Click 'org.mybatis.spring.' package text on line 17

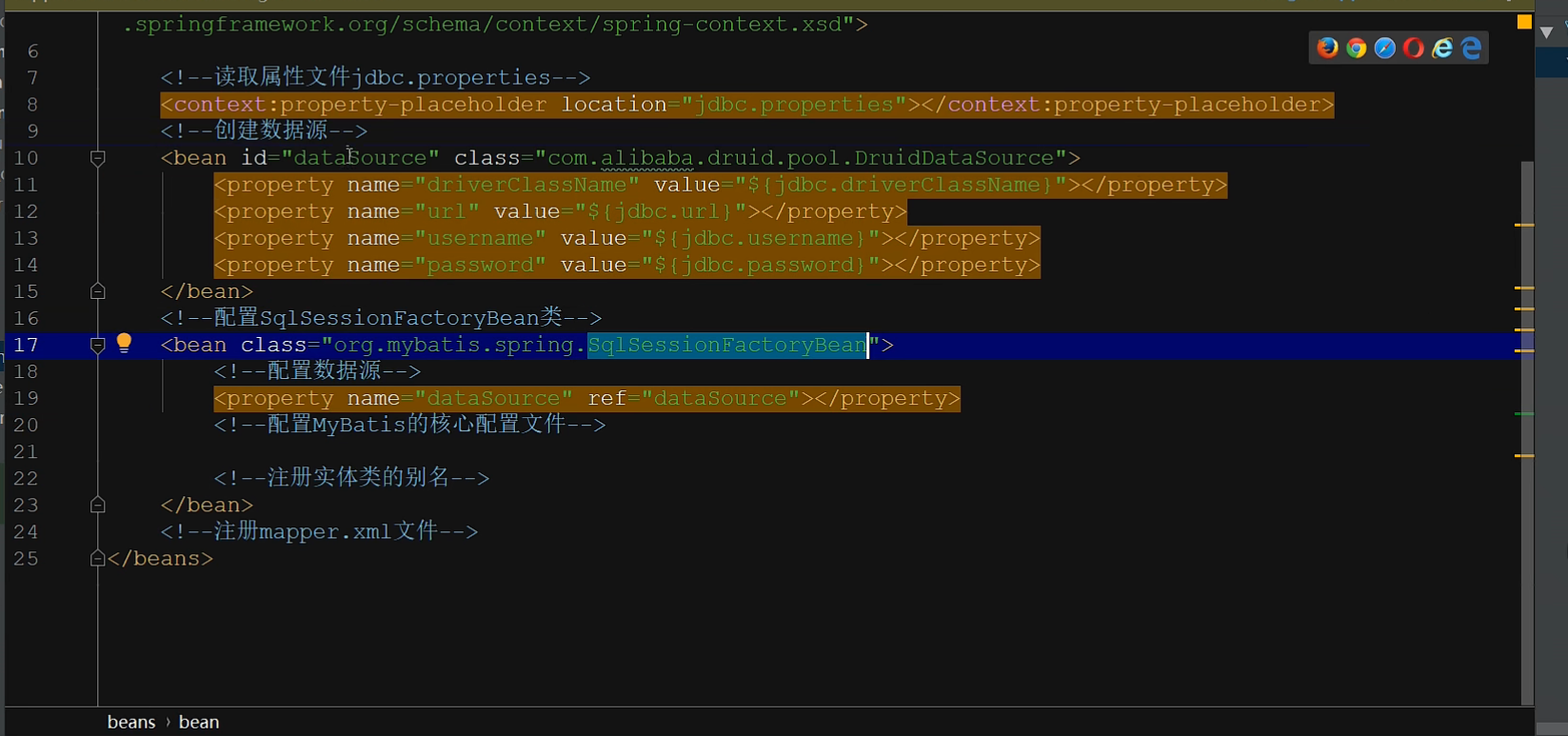[461, 345]
